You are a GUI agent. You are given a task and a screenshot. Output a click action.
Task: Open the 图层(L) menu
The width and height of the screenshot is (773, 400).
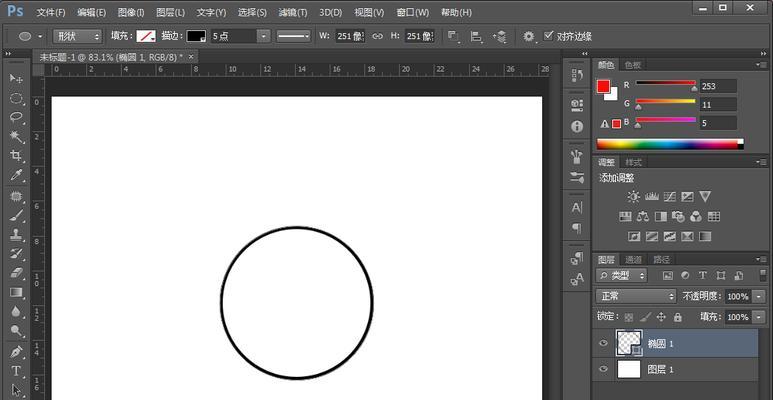point(171,12)
